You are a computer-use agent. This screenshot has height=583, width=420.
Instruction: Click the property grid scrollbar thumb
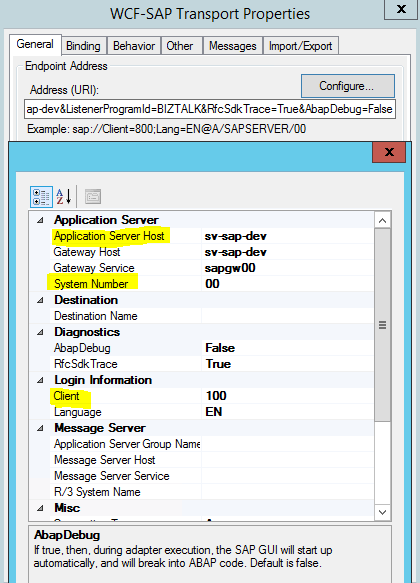[382, 325]
